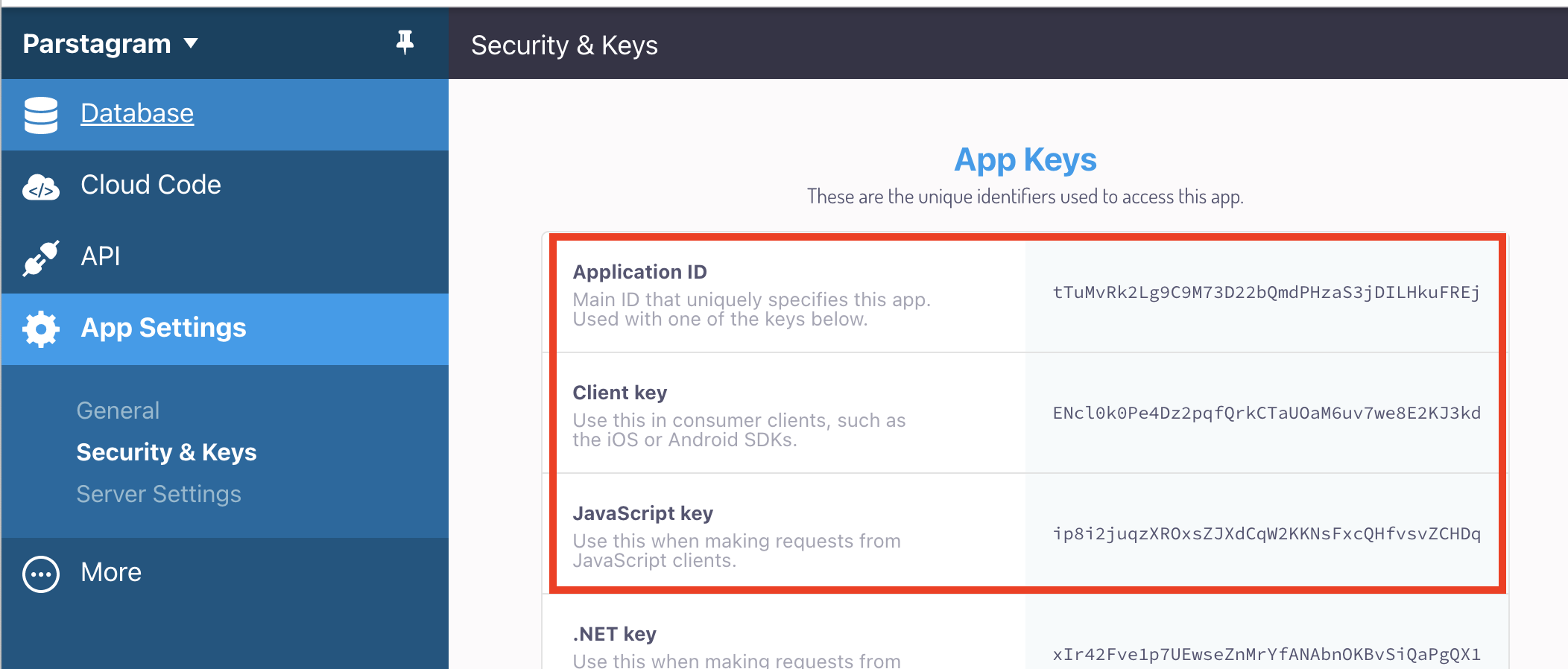This screenshot has width=1568, height=669.
Task: Select App Settings in sidebar
Action: [163, 328]
